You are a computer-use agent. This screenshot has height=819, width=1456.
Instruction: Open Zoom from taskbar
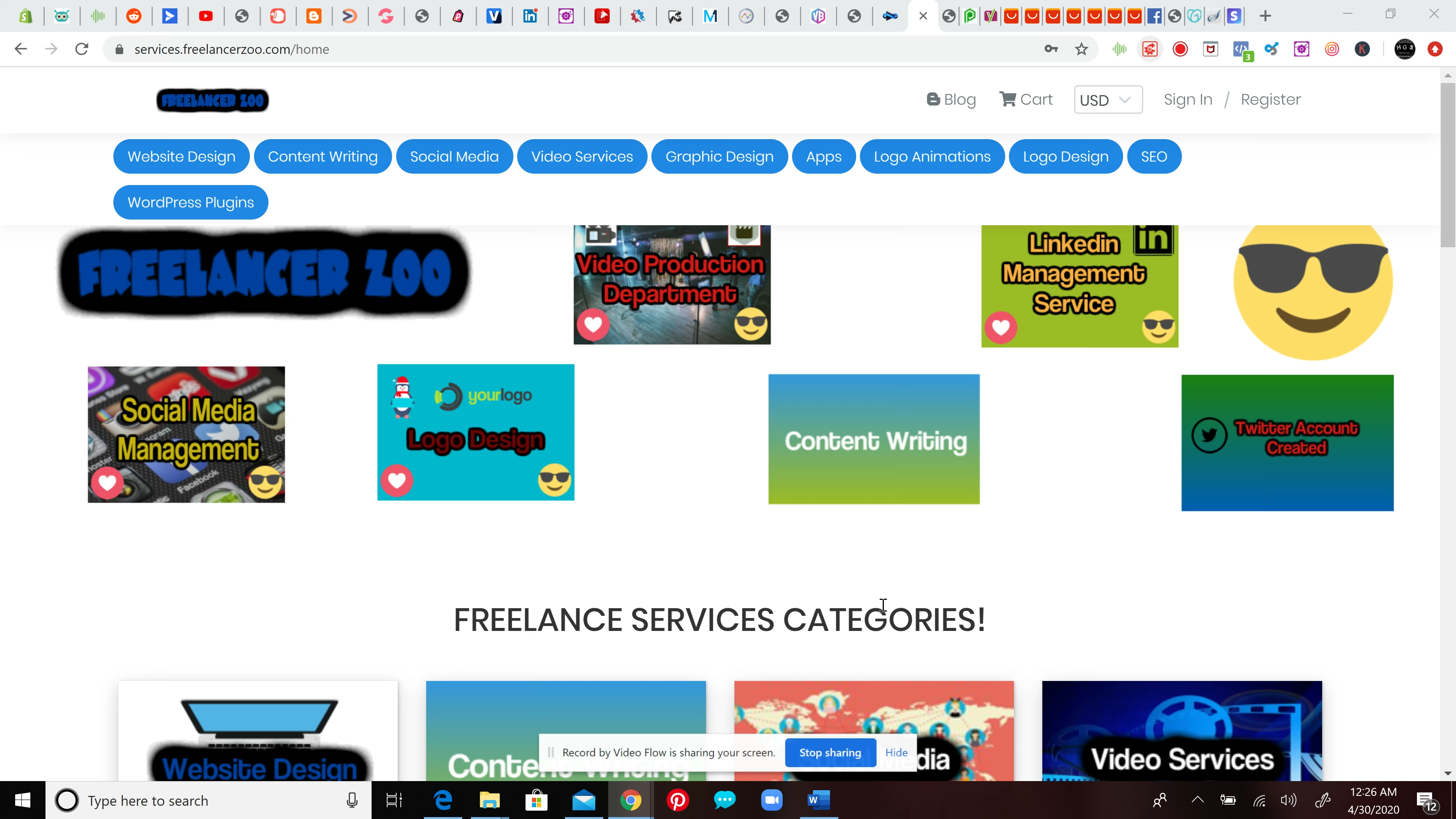click(x=772, y=800)
